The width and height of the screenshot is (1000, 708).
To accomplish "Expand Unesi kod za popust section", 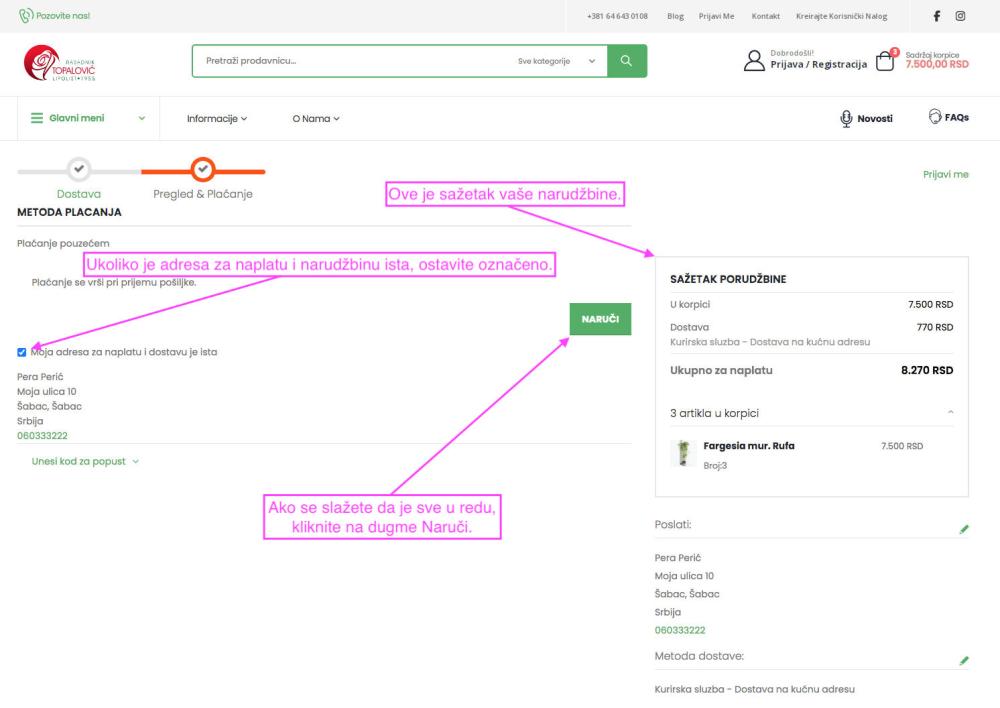I will tap(85, 461).
